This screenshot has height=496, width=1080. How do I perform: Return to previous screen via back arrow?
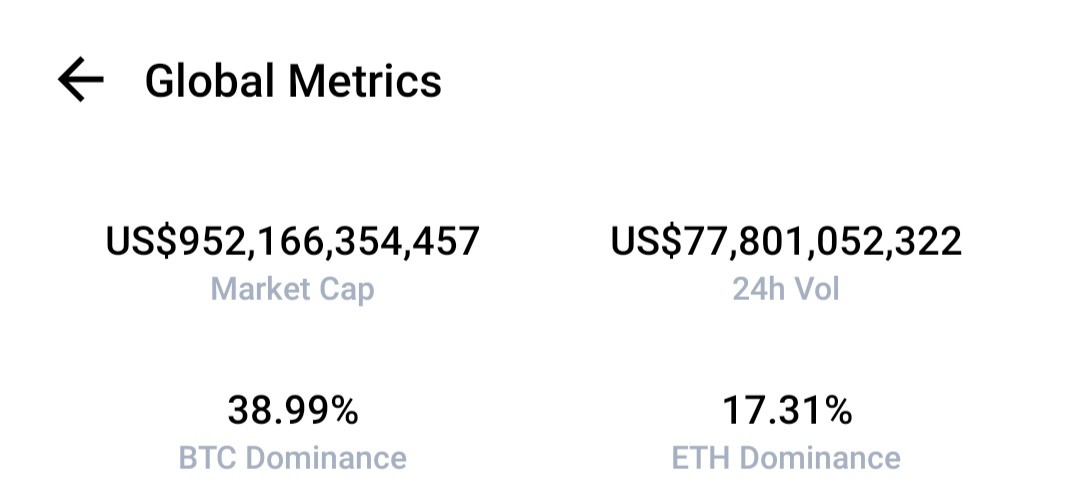(81, 80)
